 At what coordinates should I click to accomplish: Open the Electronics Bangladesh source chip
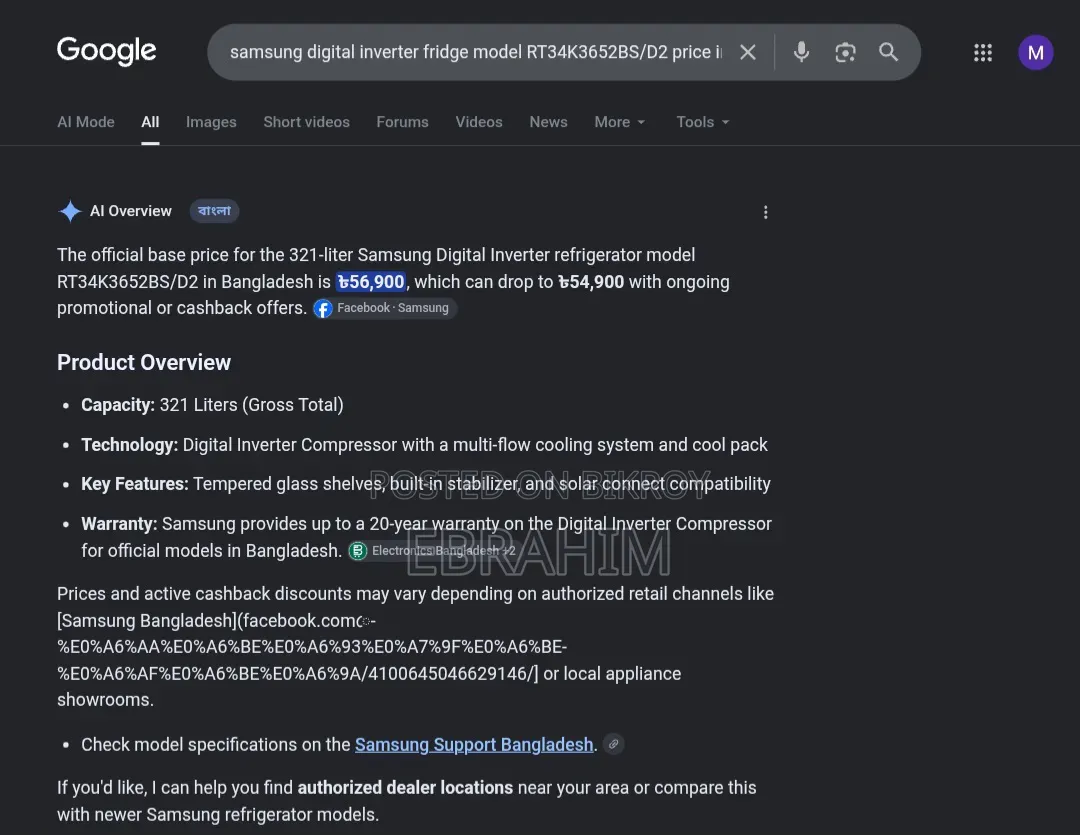point(433,550)
